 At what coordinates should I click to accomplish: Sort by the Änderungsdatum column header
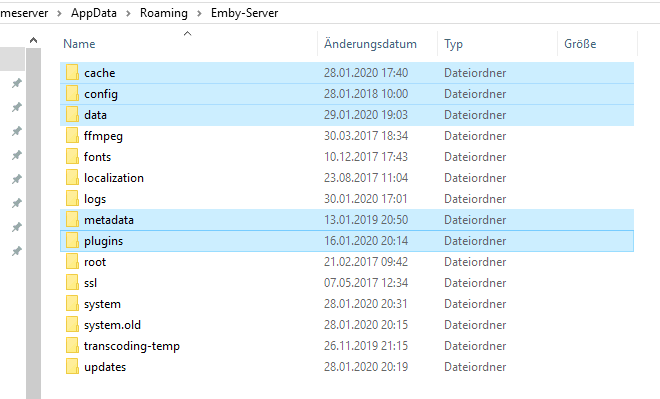[x=370, y=44]
